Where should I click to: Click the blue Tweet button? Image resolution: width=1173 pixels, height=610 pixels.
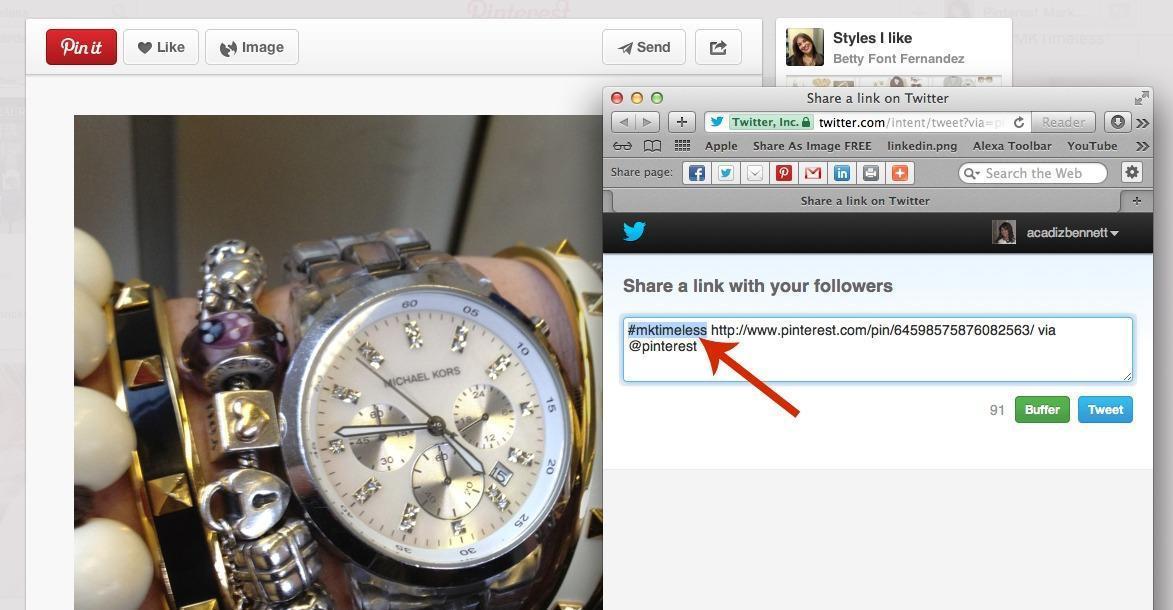tap(1105, 409)
